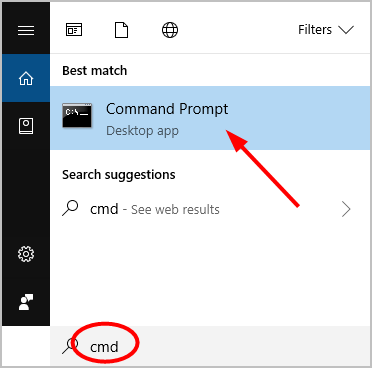
Task: Click the search box magnifier icon
Action: pyautogui.click(x=70, y=347)
